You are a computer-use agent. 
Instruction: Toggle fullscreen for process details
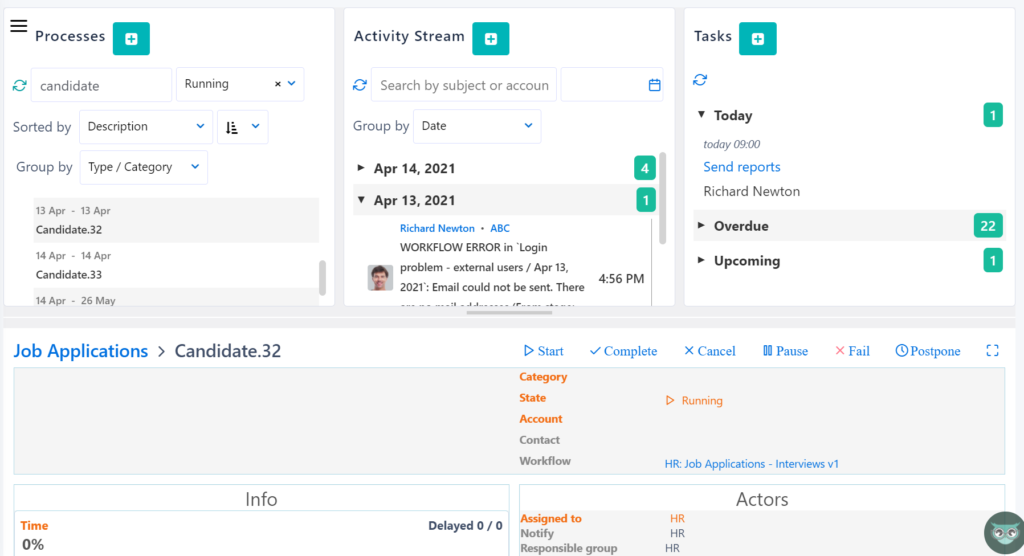(992, 351)
